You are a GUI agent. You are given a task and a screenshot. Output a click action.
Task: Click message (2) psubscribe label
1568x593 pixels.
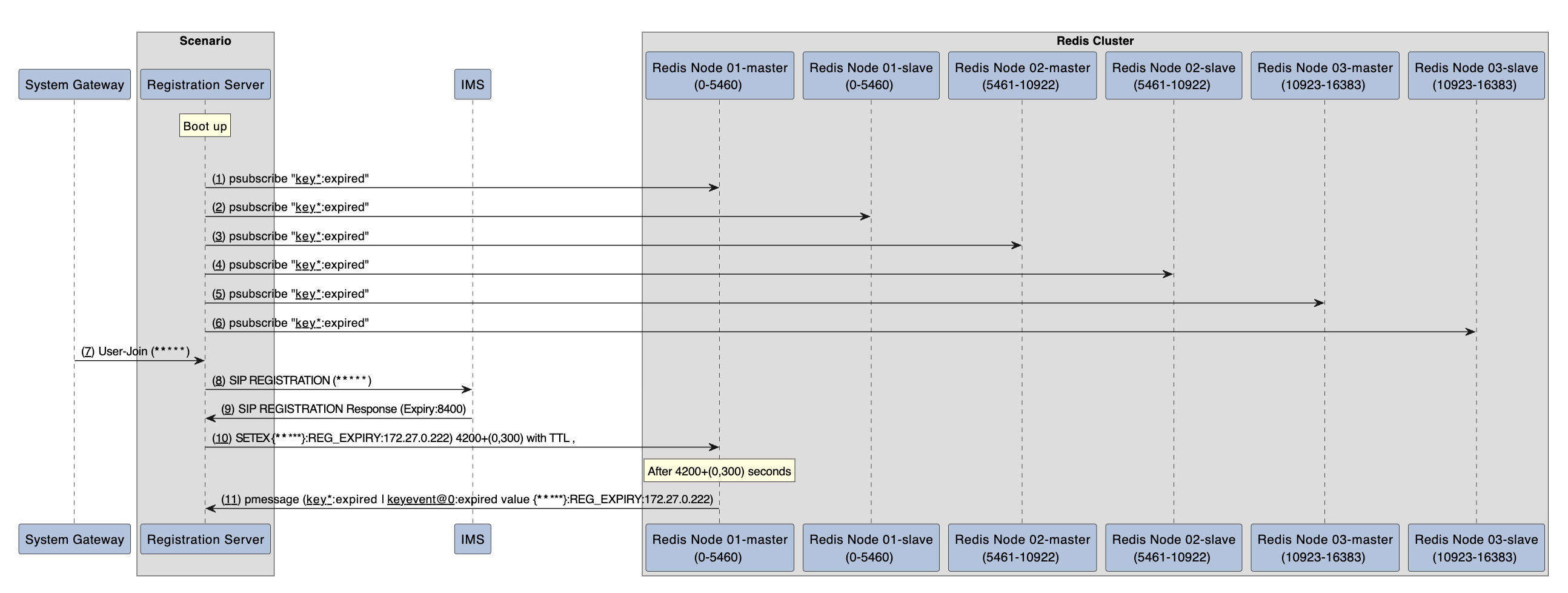click(290, 207)
